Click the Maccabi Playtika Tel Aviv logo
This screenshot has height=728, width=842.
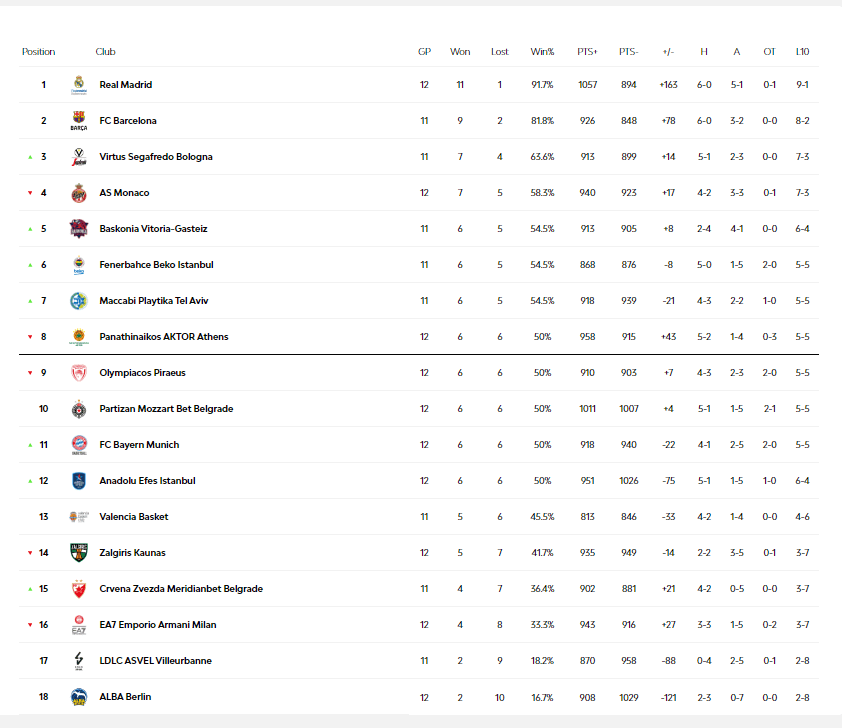pyautogui.click(x=79, y=301)
